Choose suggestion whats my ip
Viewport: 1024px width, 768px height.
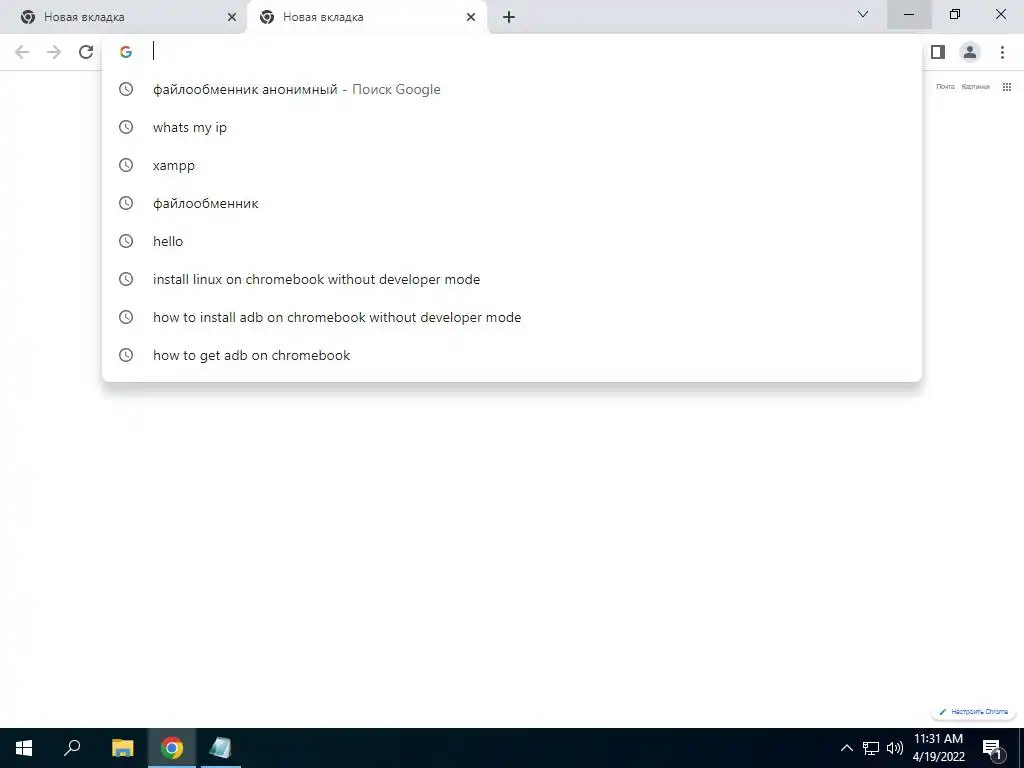point(512,127)
